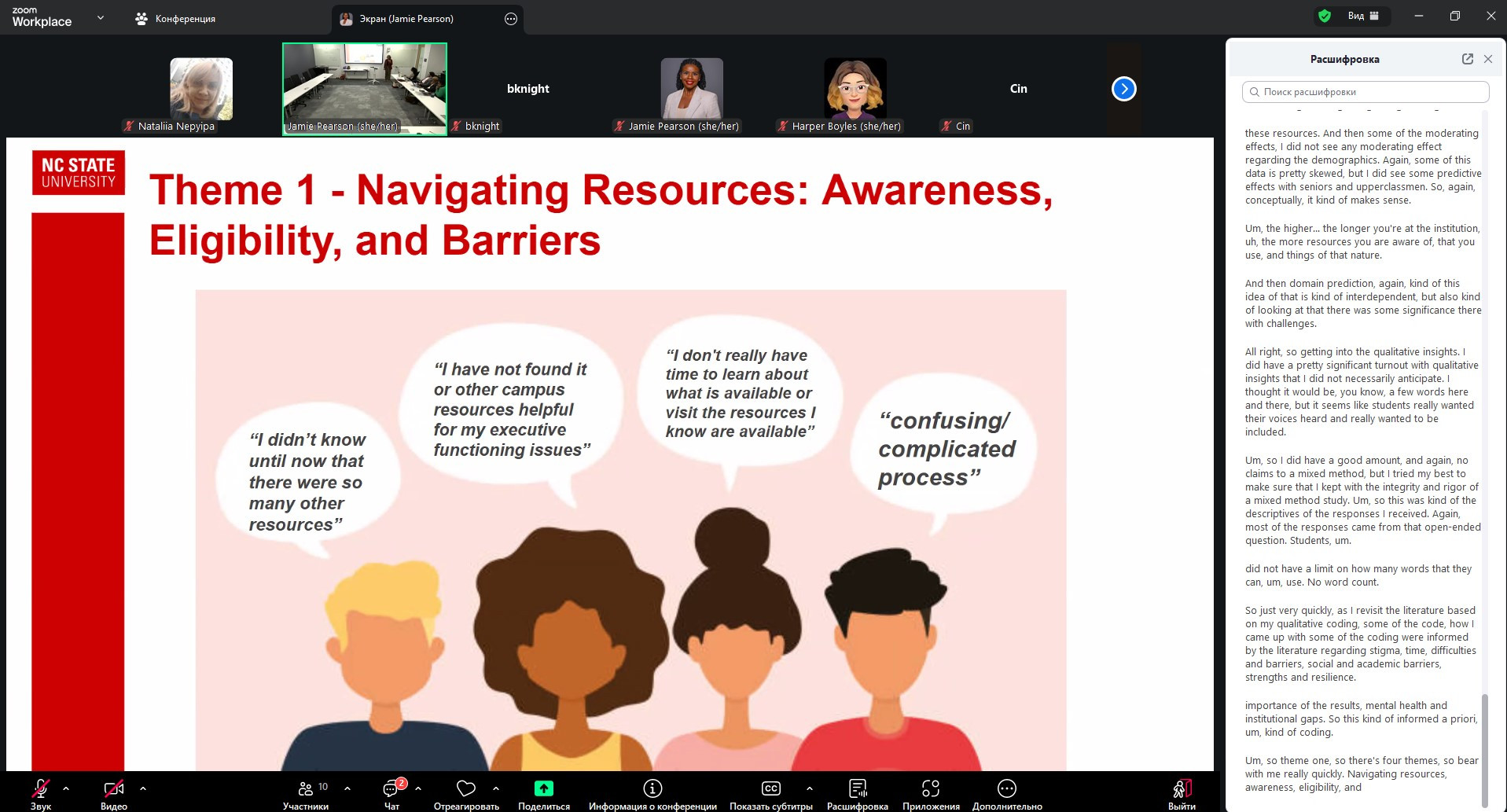Expand audio settings arrow next to microphone
The image size is (1507, 812).
(x=66, y=788)
